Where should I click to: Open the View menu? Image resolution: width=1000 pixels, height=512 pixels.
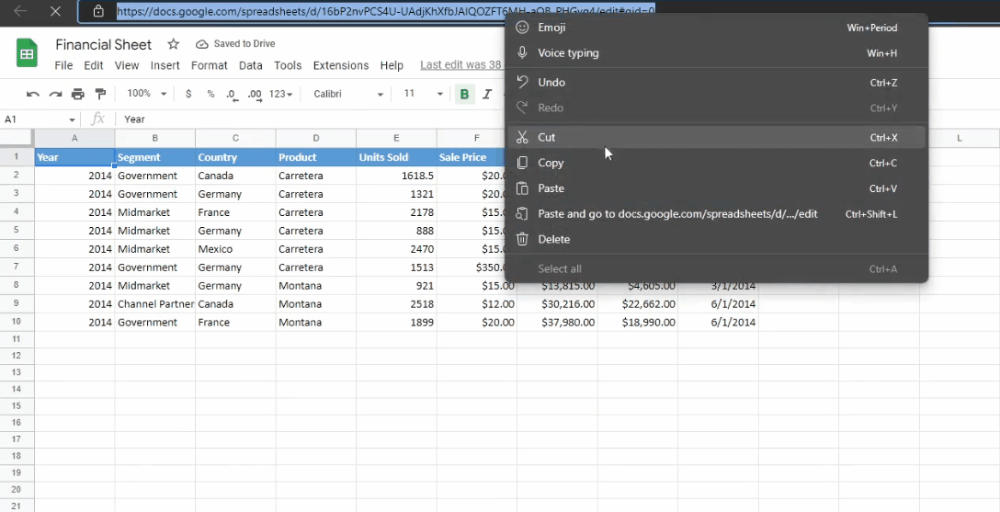127,66
